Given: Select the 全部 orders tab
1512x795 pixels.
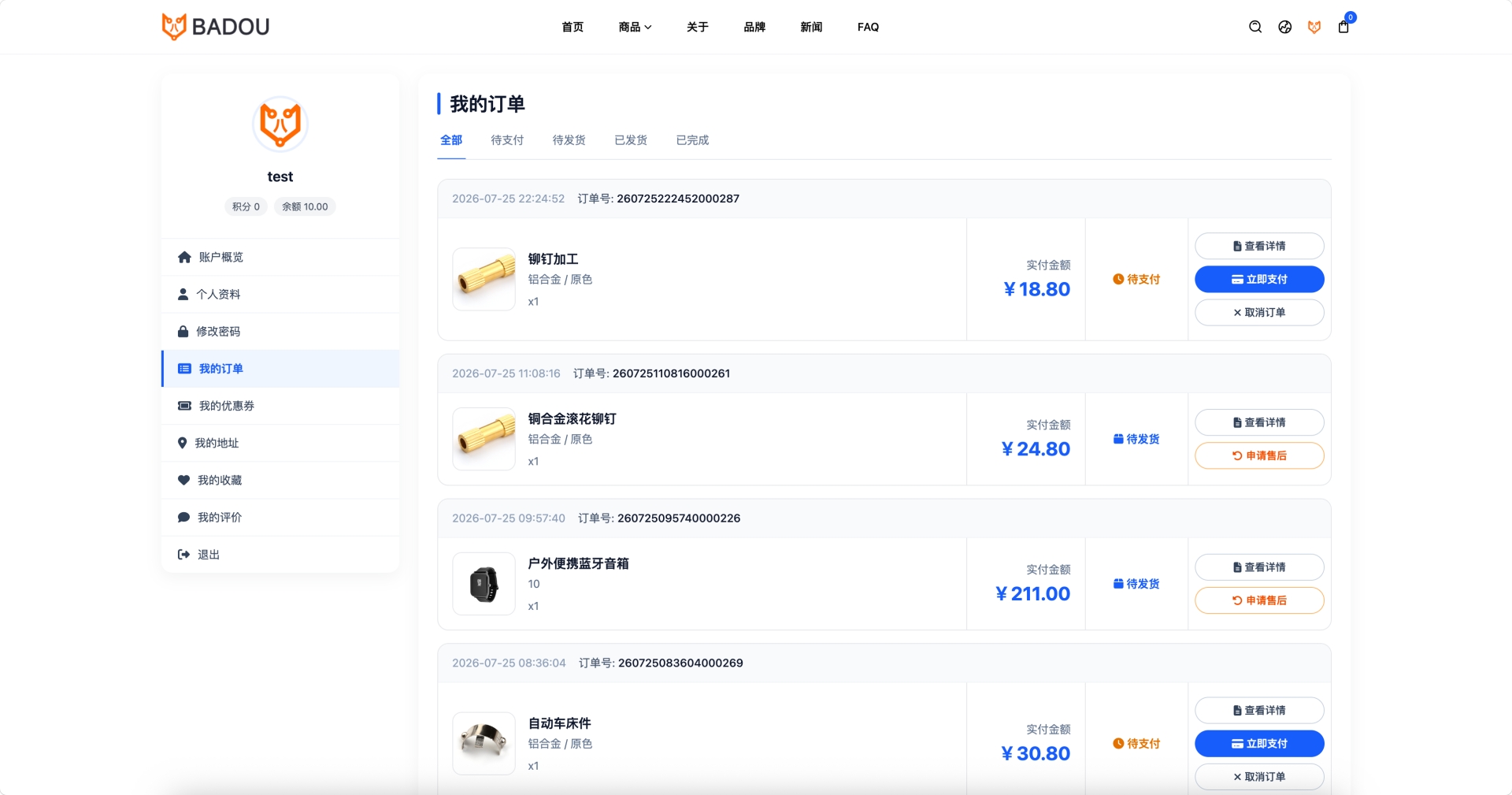Looking at the screenshot, I should (451, 140).
